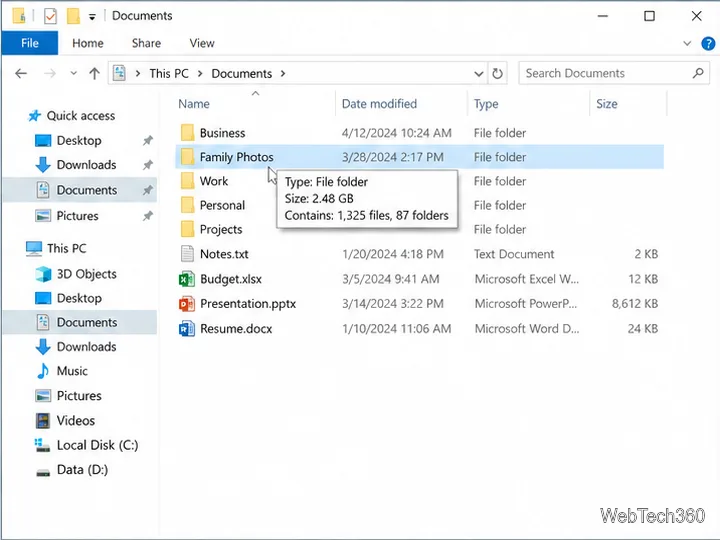
Task: Select Videos in navigation pane
Action: tap(76, 421)
